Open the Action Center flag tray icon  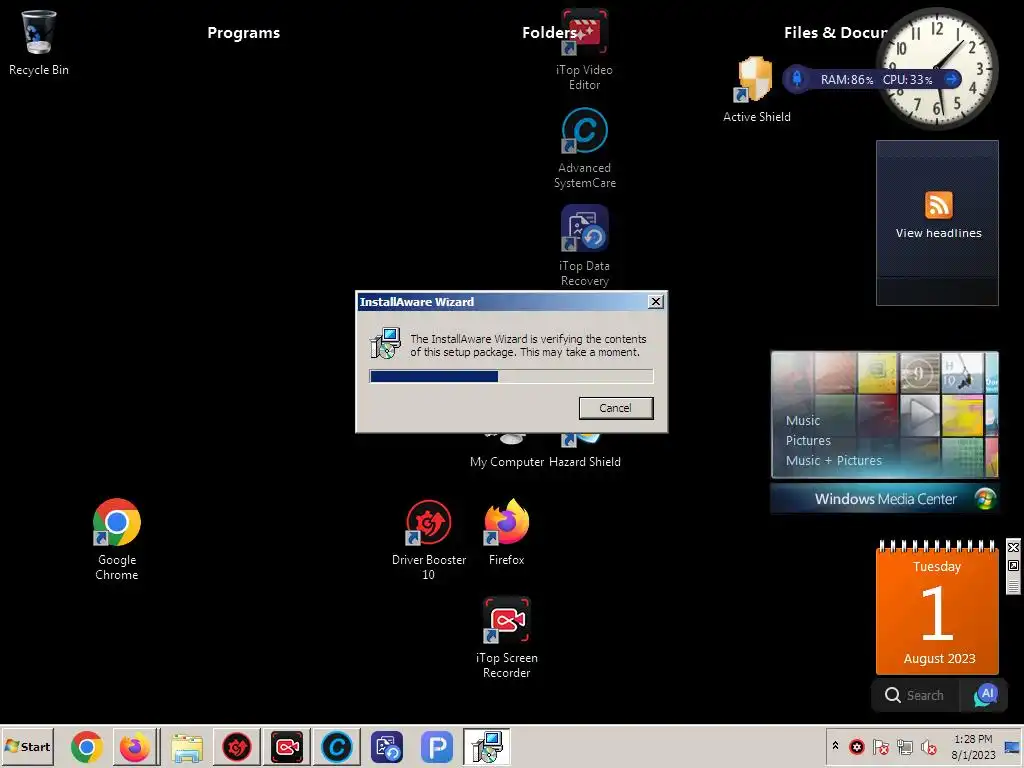[x=880, y=747]
